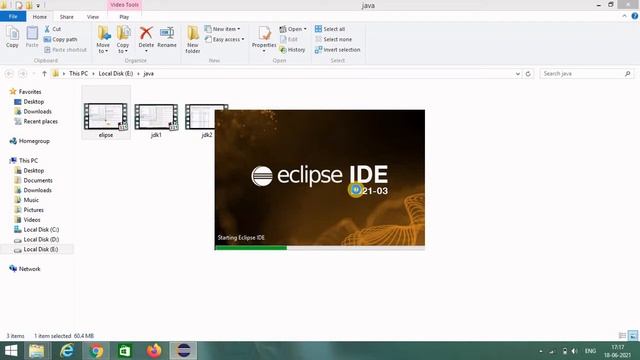Switch to the Play ribbon tab

click(x=124, y=17)
